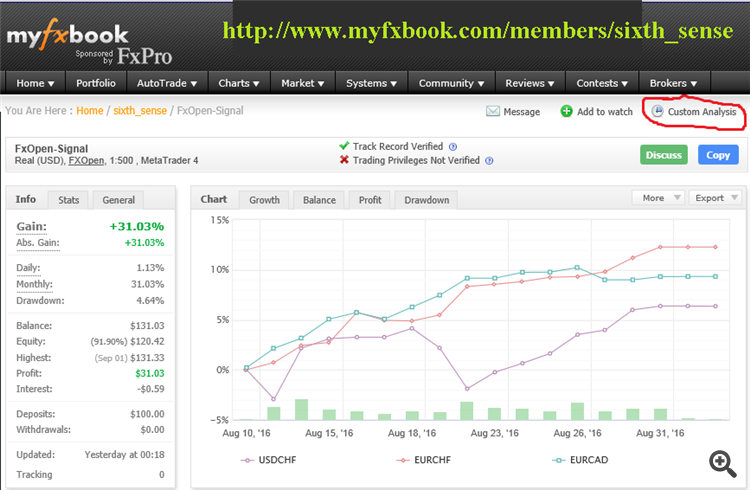Click the Balance value $131.03
The height and width of the screenshot is (490, 750).
coord(147,325)
